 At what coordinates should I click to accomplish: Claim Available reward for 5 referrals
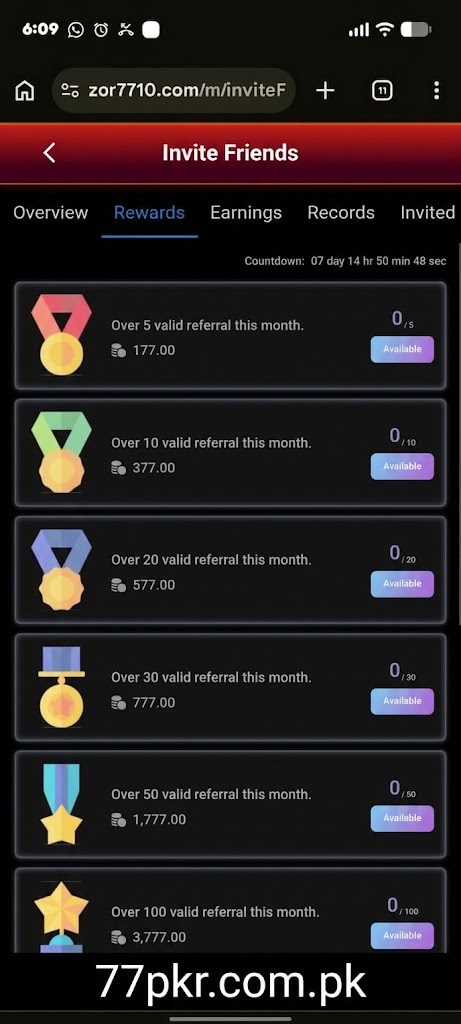402,349
